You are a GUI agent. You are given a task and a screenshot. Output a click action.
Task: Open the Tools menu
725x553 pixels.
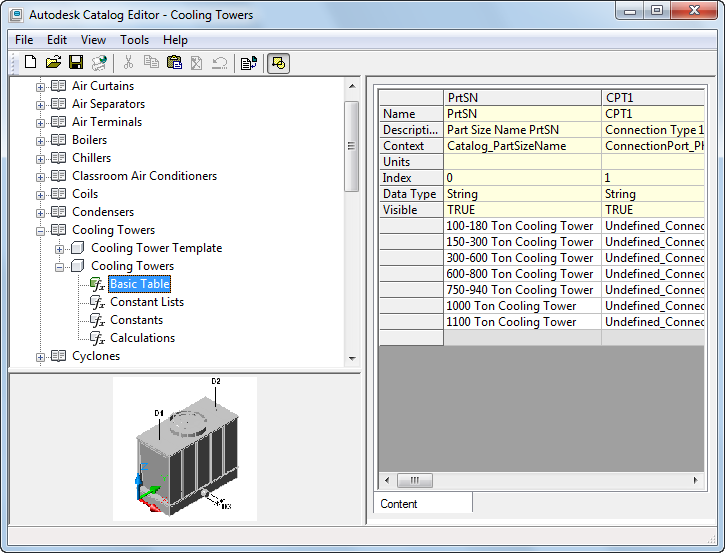135,40
